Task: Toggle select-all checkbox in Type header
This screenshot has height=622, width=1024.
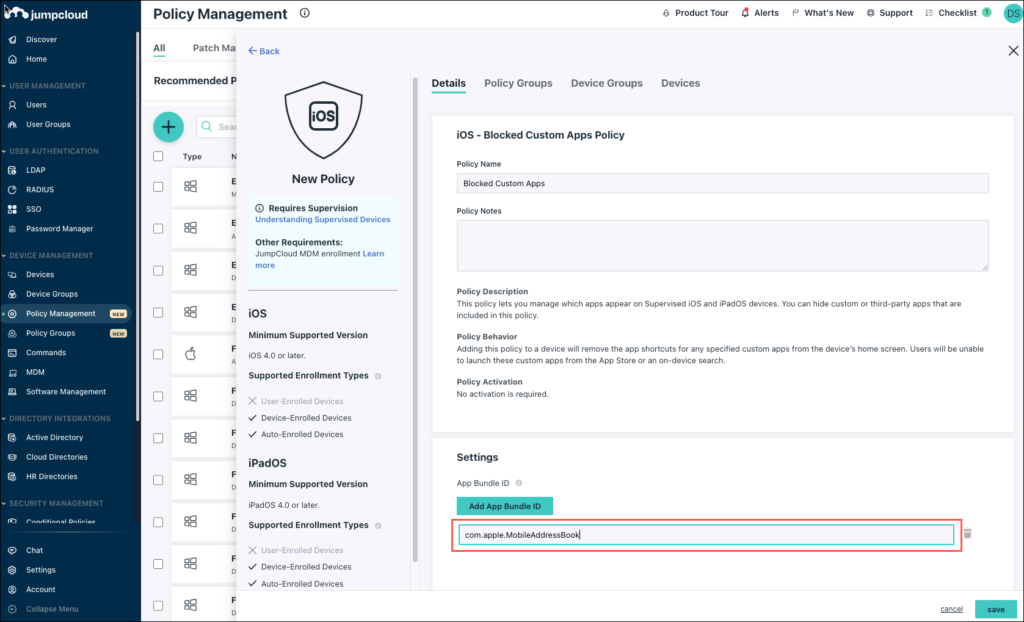Action: coord(158,157)
